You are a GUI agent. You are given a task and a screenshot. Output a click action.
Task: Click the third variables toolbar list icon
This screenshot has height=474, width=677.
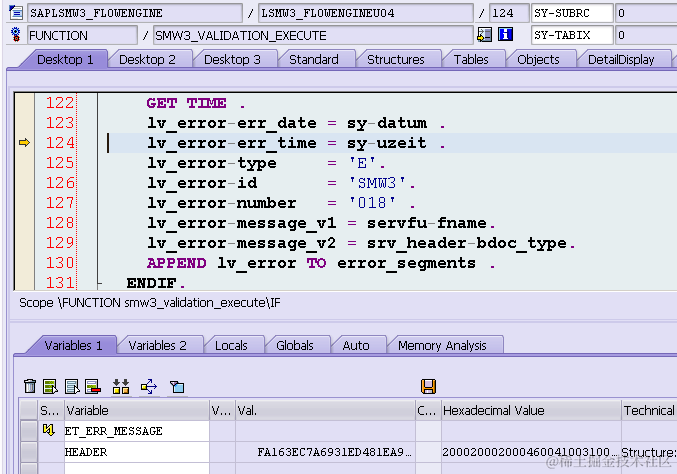[x=72, y=386]
